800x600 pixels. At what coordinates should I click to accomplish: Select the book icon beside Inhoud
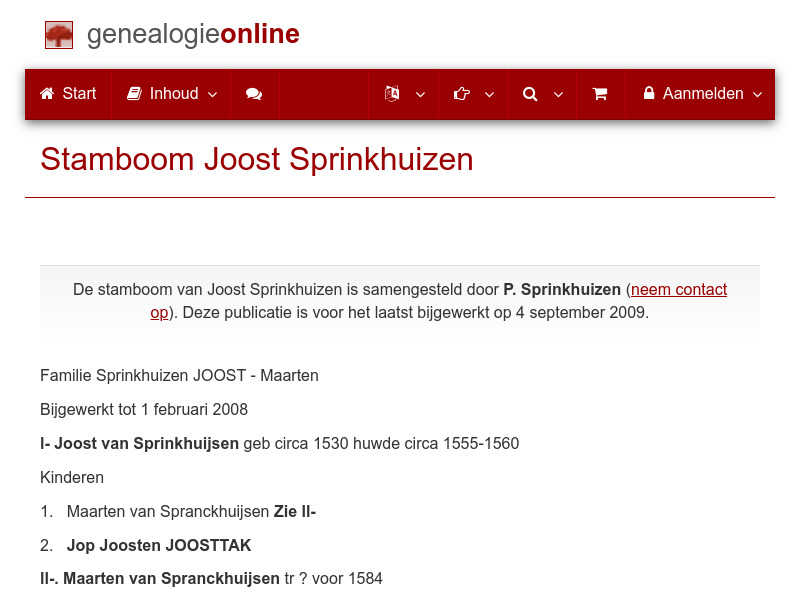(x=134, y=93)
